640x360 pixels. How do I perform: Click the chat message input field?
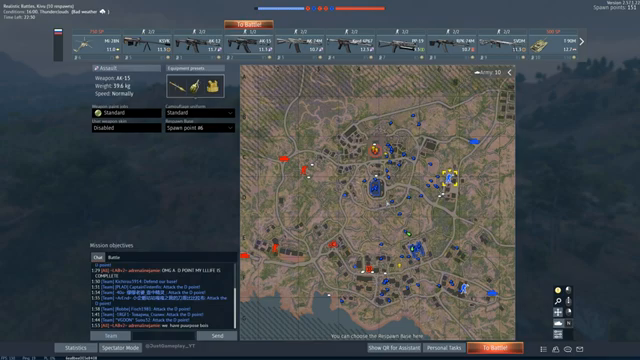pyautogui.click(x=164, y=336)
